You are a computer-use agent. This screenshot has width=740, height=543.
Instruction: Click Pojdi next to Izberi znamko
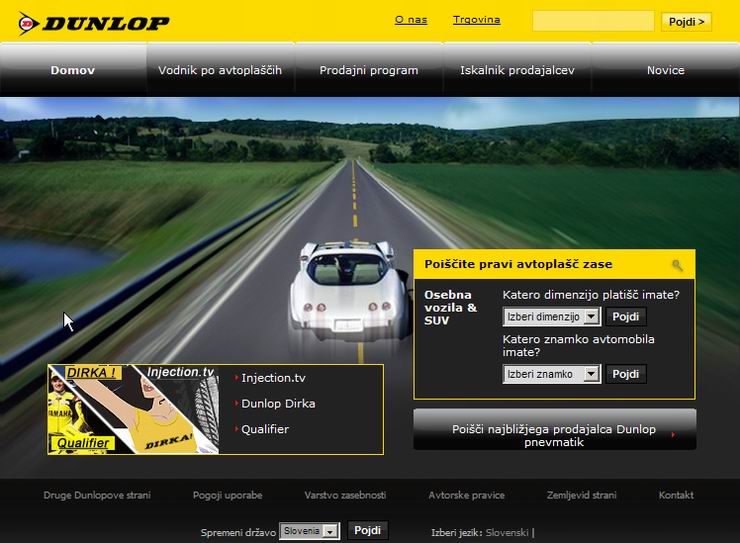[x=626, y=374]
